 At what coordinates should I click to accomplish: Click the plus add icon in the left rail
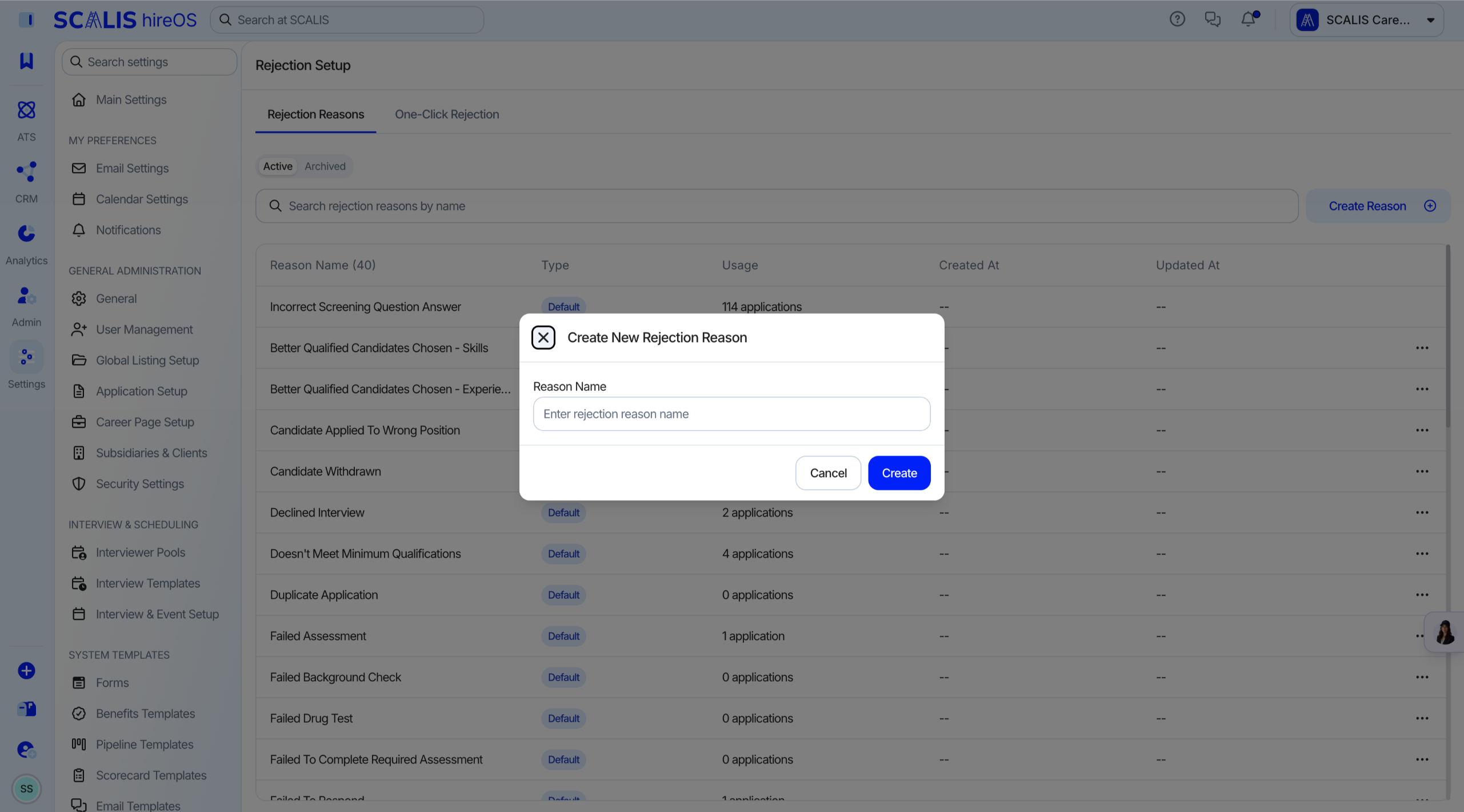(x=26, y=670)
